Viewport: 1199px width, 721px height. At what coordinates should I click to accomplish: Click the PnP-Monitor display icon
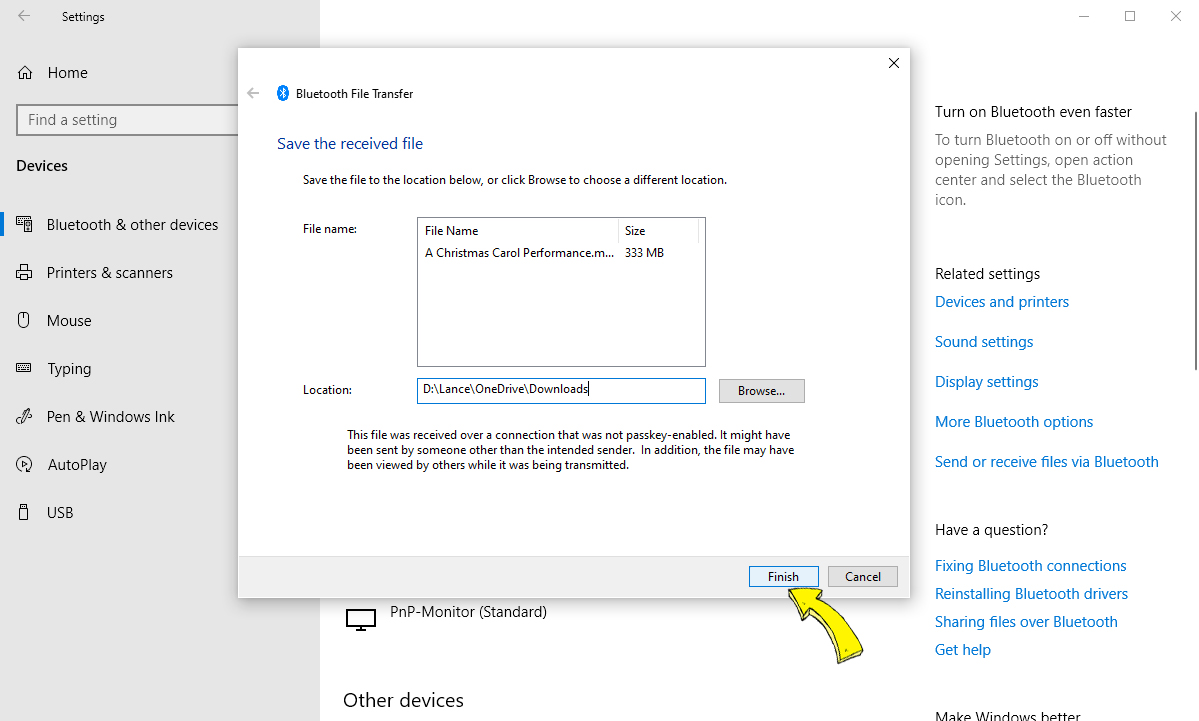(x=361, y=619)
